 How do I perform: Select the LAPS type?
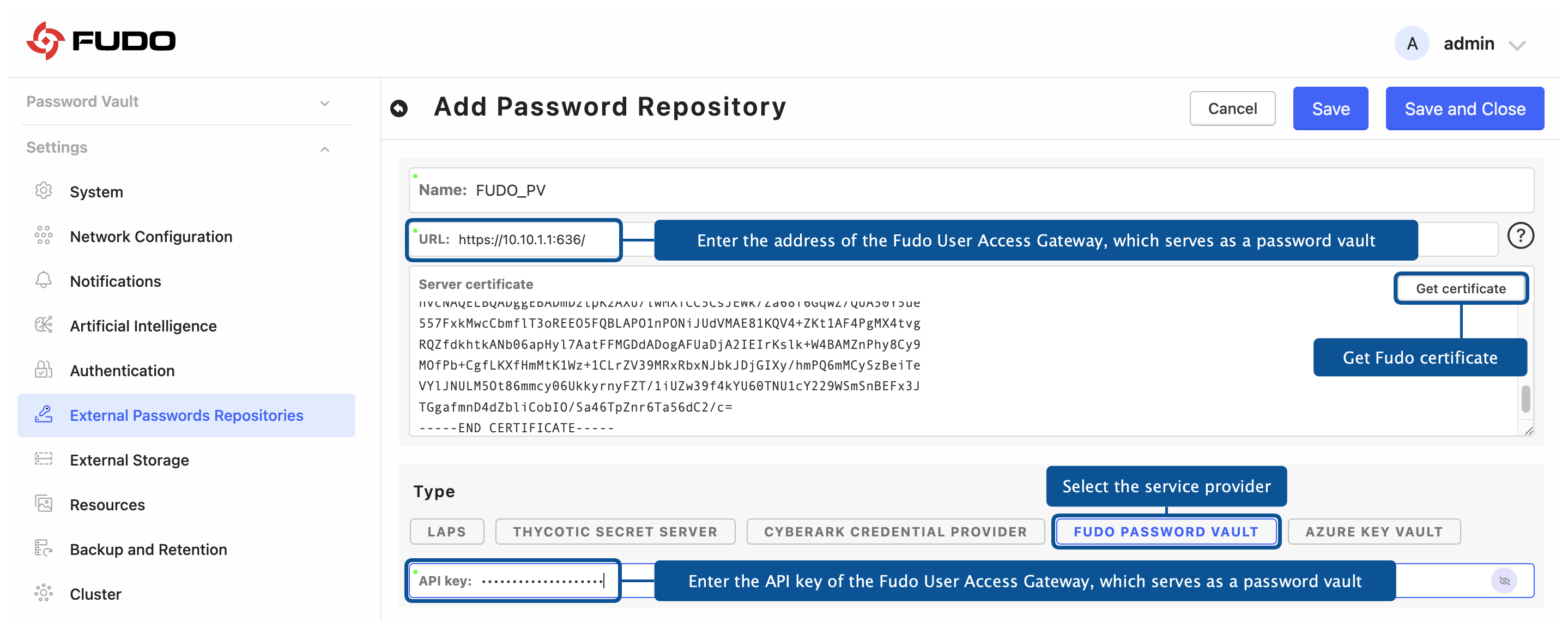click(x=446, y=532)
